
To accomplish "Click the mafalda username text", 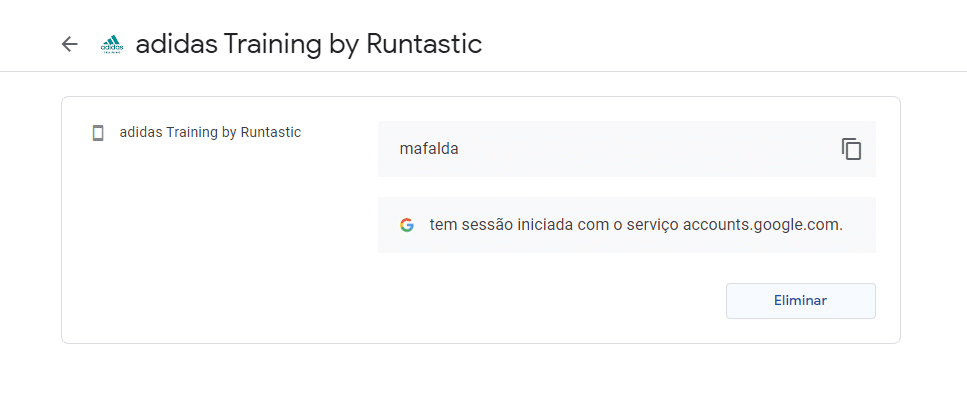I will tap(429, 149).
